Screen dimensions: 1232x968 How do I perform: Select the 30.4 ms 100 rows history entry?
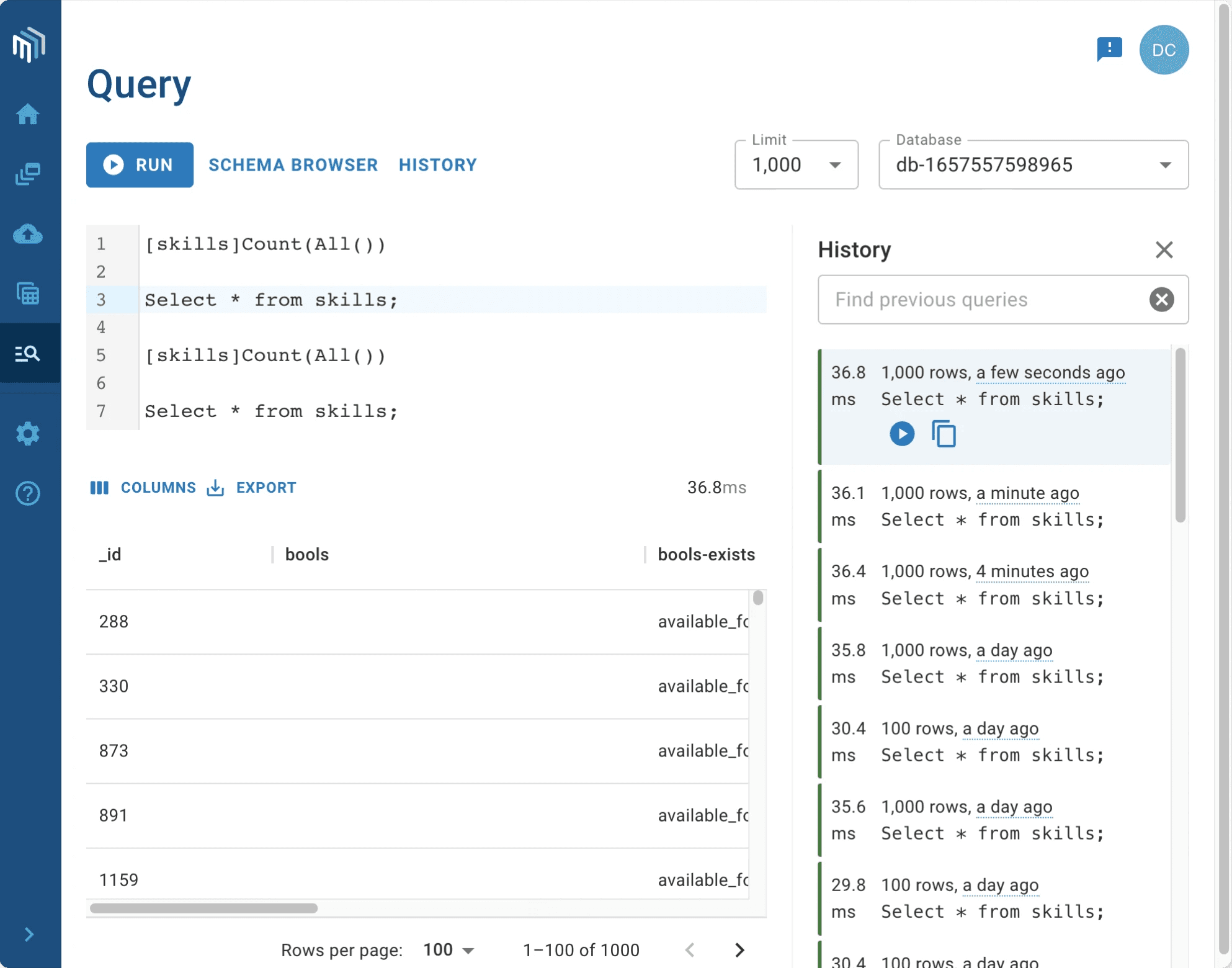994,742
